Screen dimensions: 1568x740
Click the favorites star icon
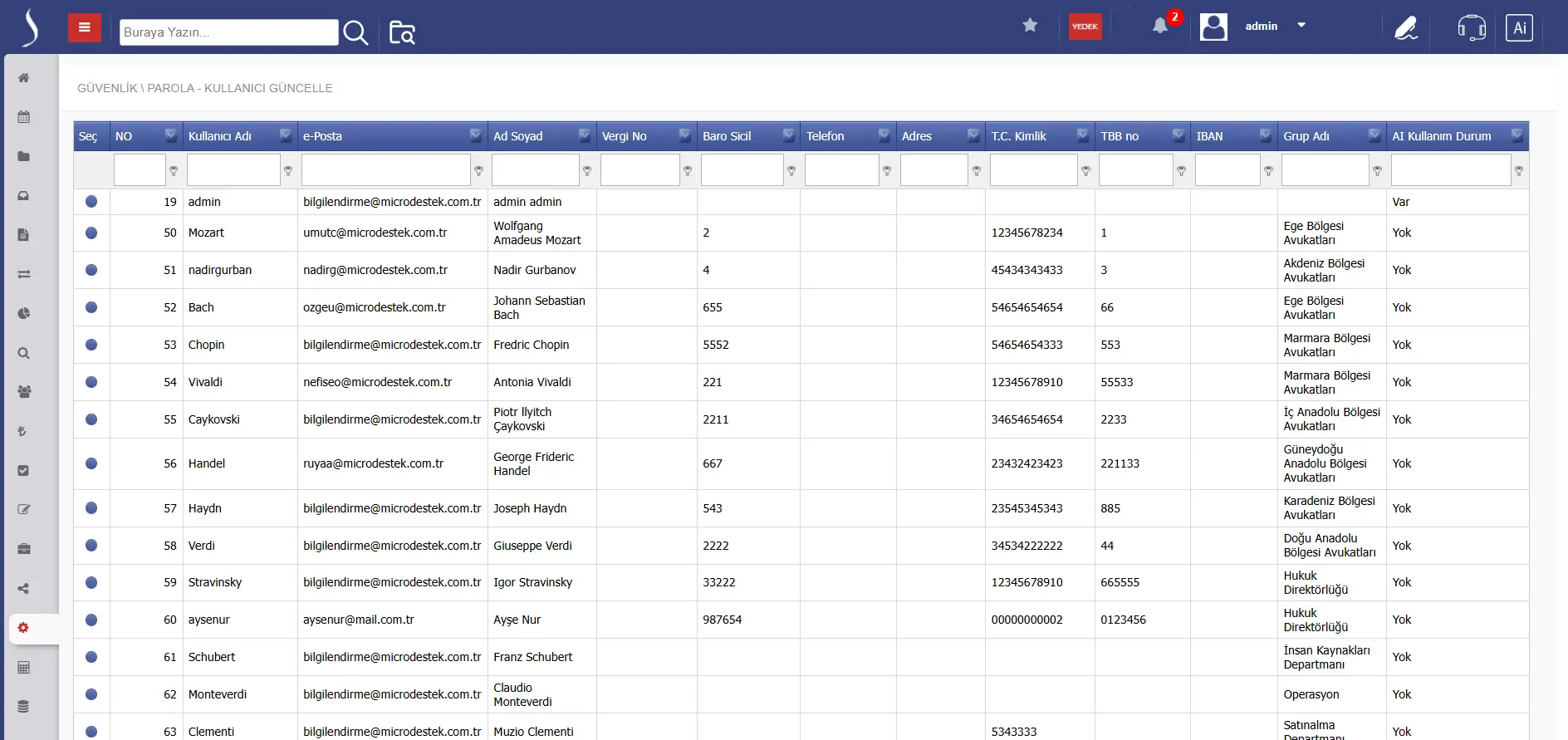(1030, 25)
